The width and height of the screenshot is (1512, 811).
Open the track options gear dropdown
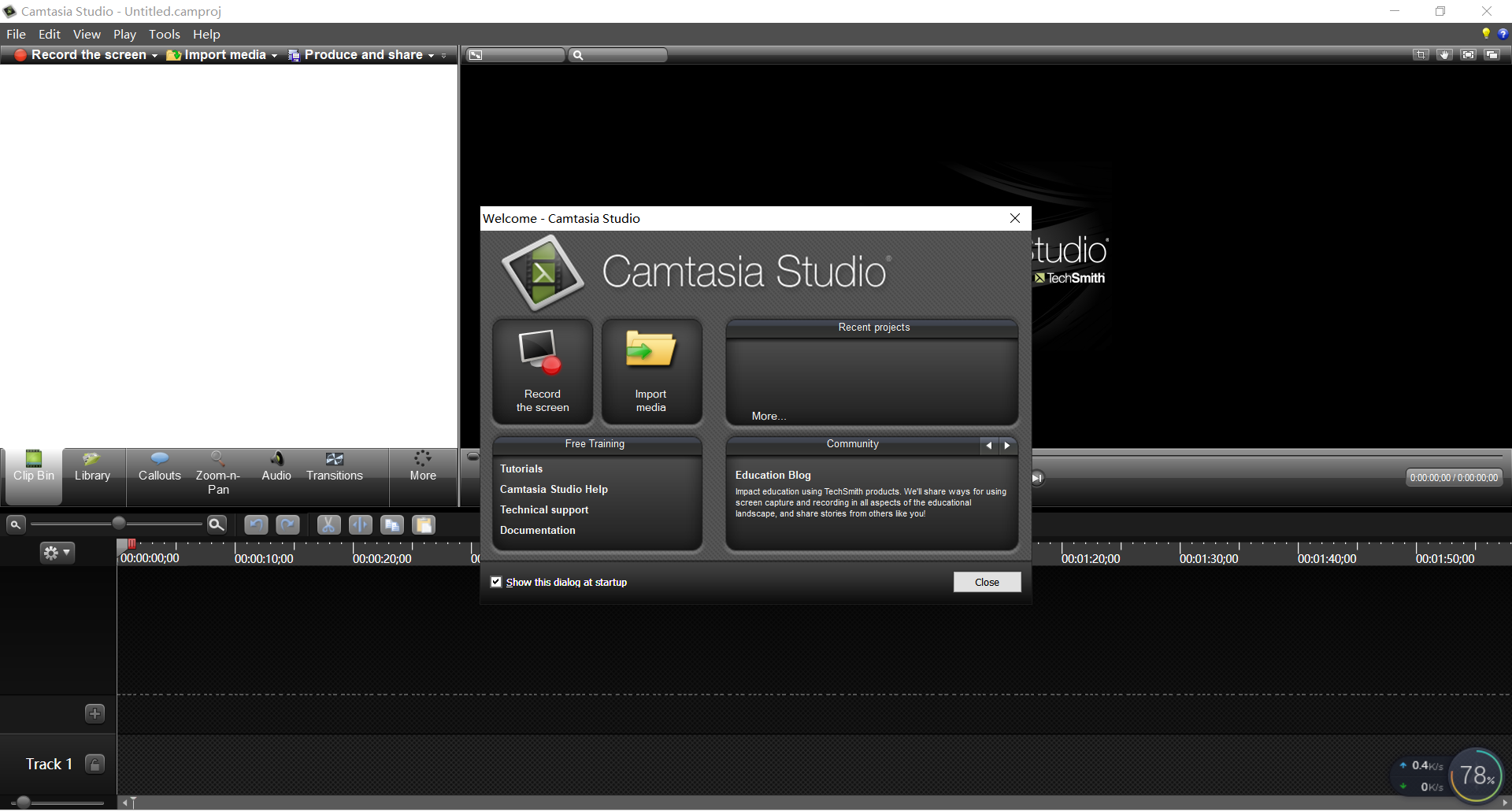tap(57, 552)
